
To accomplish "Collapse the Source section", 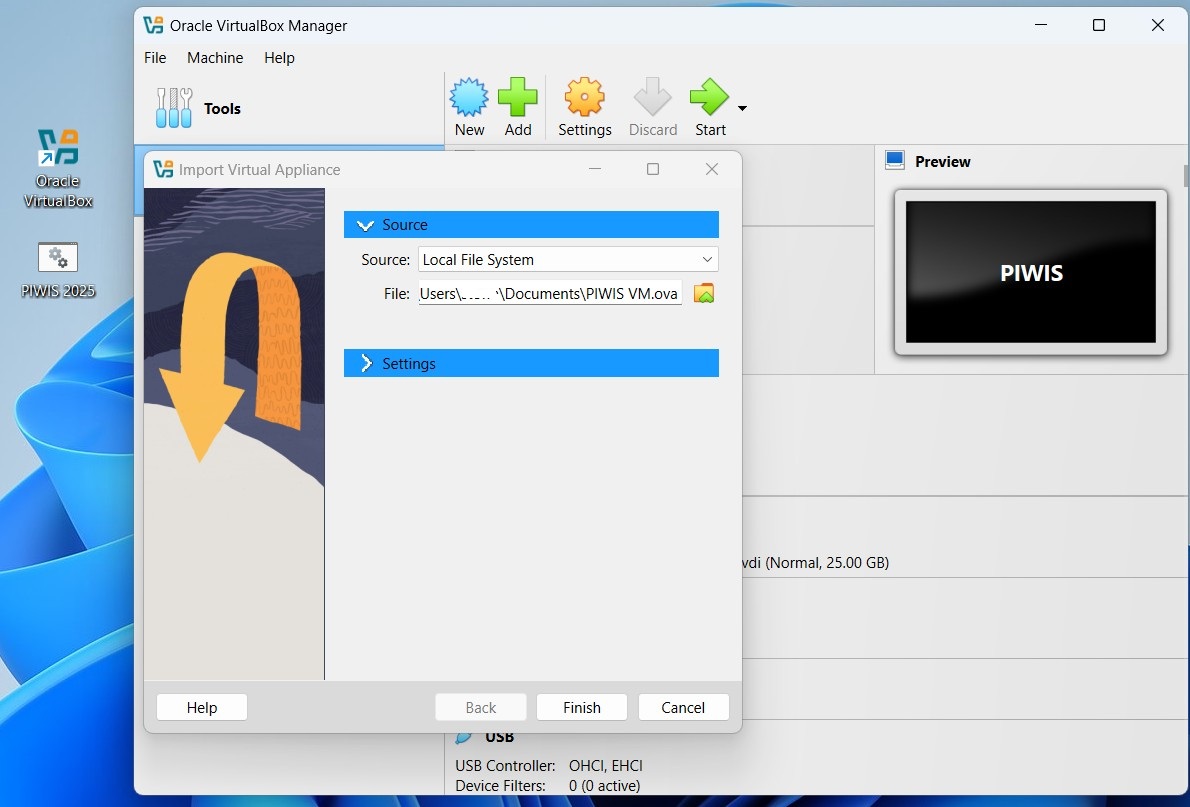I will pyautogui.click(x=365, y=225).
